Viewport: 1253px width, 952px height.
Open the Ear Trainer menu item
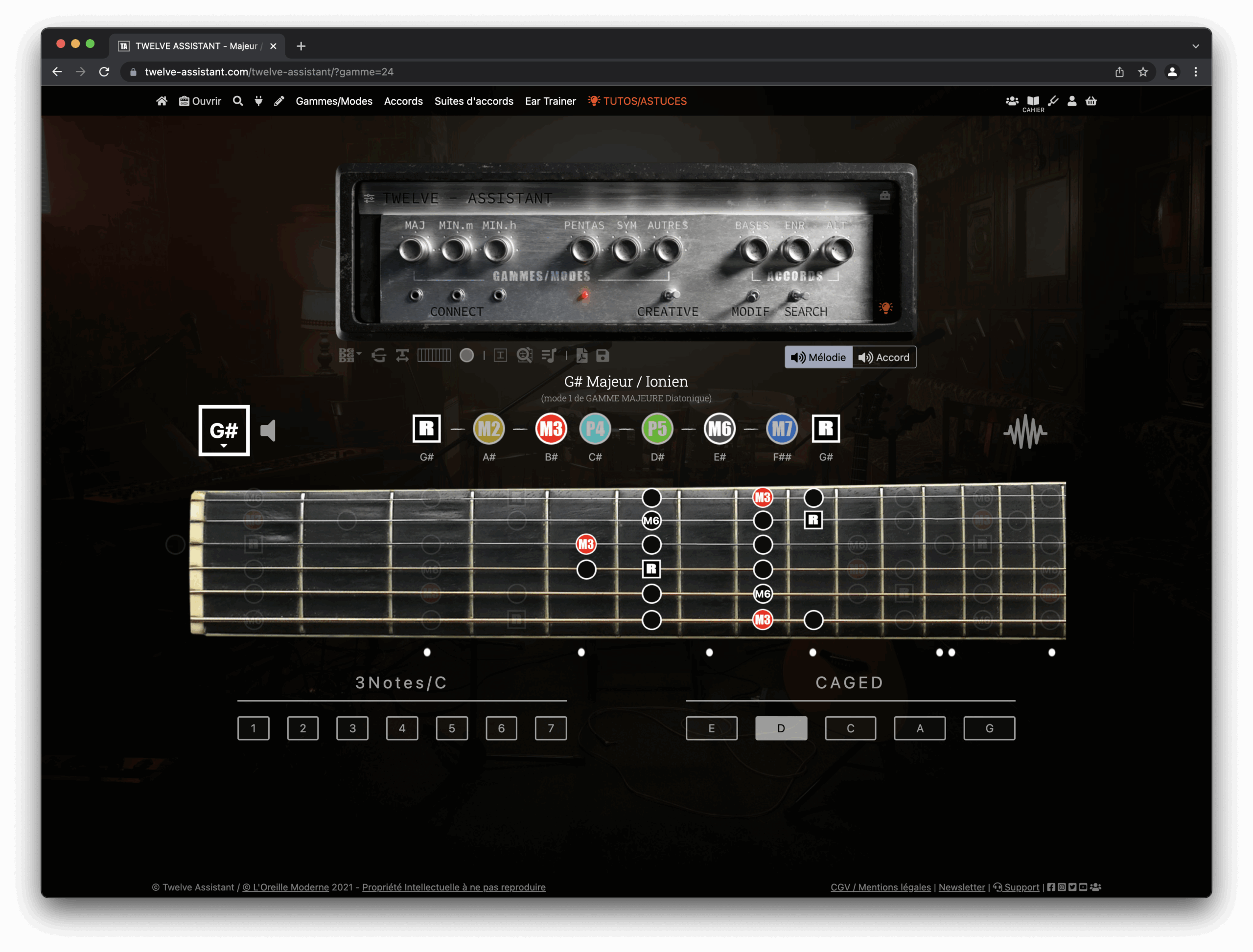[550, 101]
